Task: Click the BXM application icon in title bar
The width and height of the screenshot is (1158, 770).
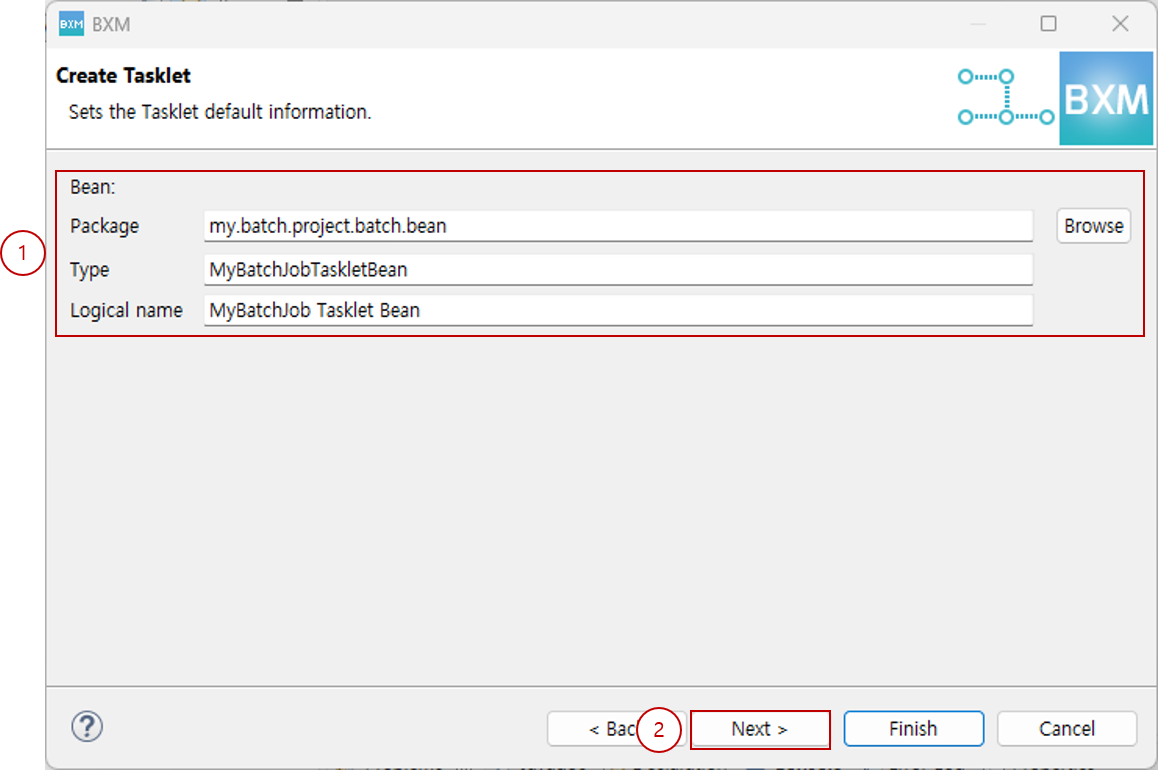Action: coord(71,24)
